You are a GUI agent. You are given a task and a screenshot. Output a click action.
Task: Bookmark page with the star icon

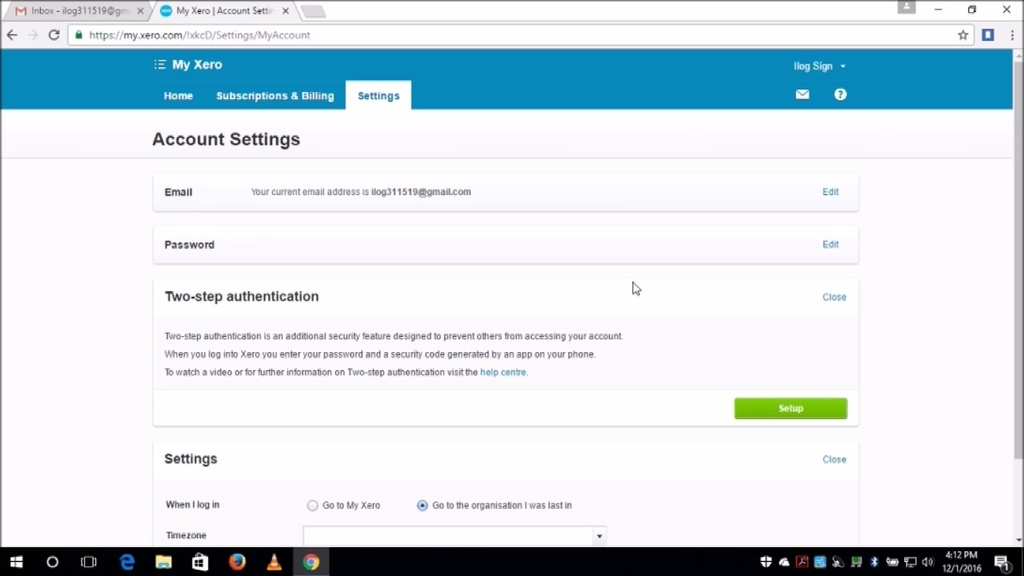coord(963,35)
